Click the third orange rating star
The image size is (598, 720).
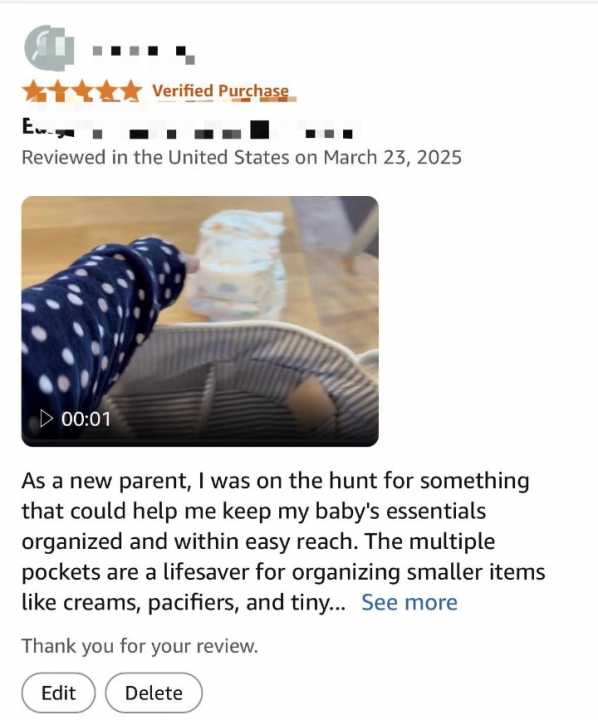pos(82,91)
